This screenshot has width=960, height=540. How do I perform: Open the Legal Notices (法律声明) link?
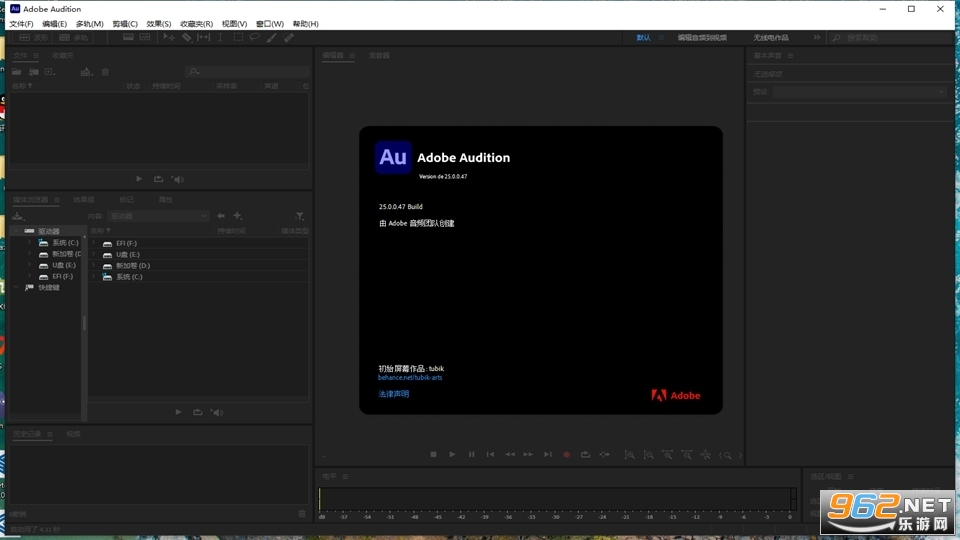point(394,394)
